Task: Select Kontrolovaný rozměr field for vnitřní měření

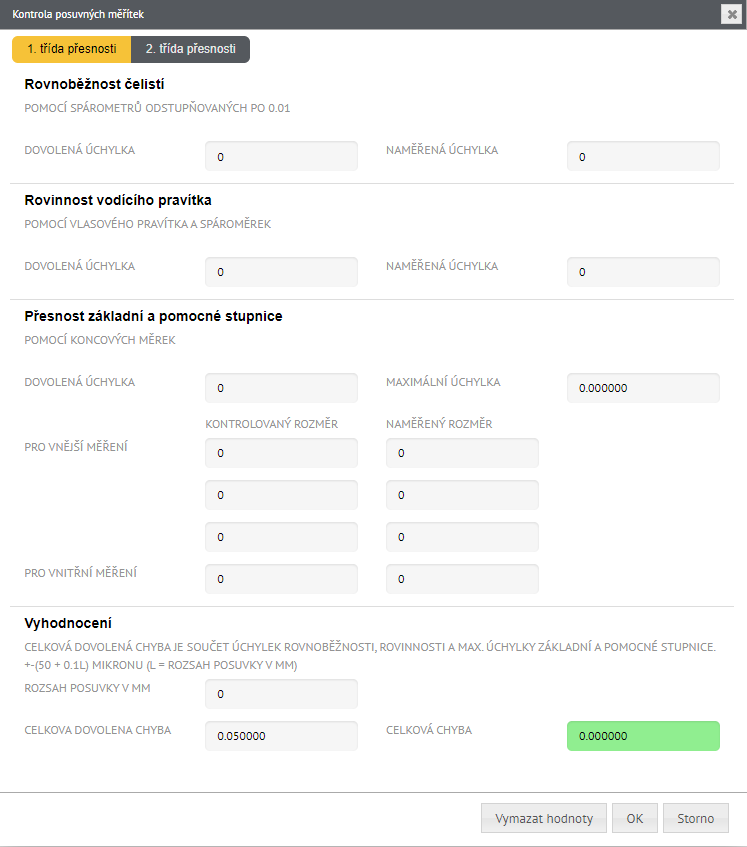Action: pos(281,579)
